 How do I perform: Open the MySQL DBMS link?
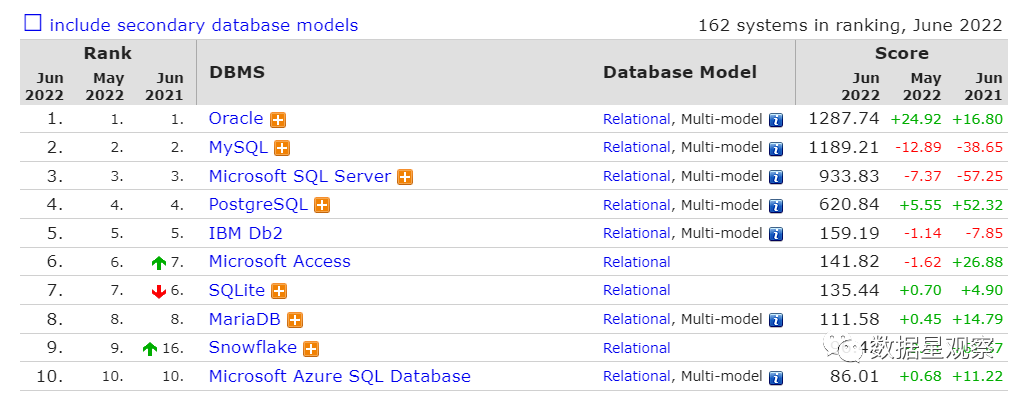coord(238,148)
